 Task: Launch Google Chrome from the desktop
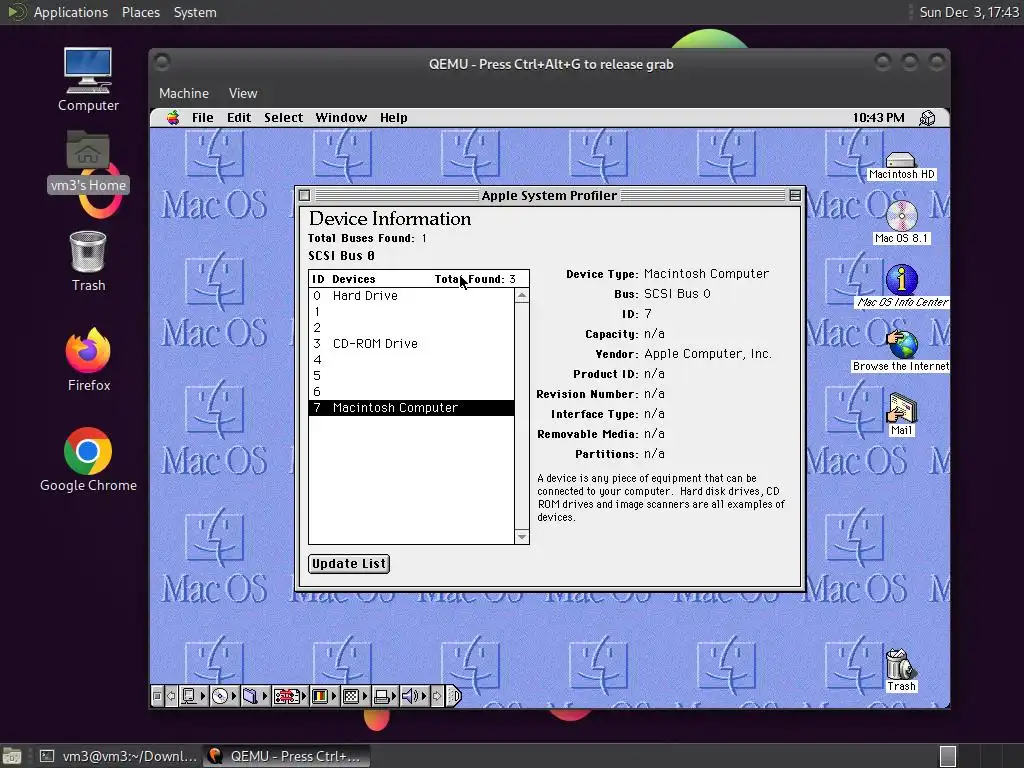point(88,460)
